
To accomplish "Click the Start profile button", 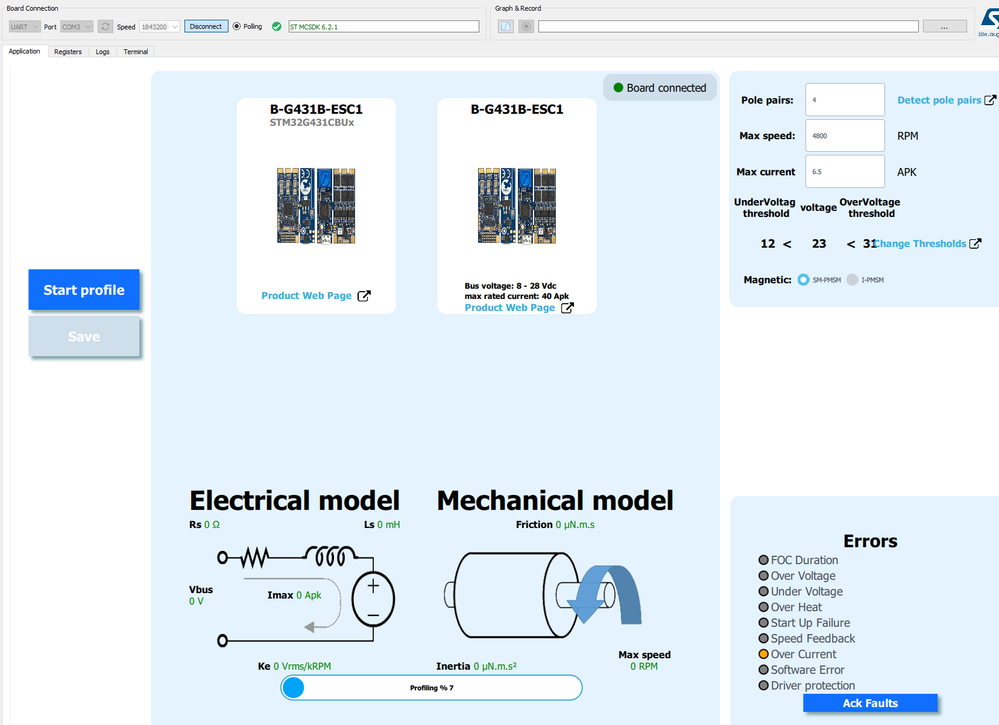I will [84, 290].
